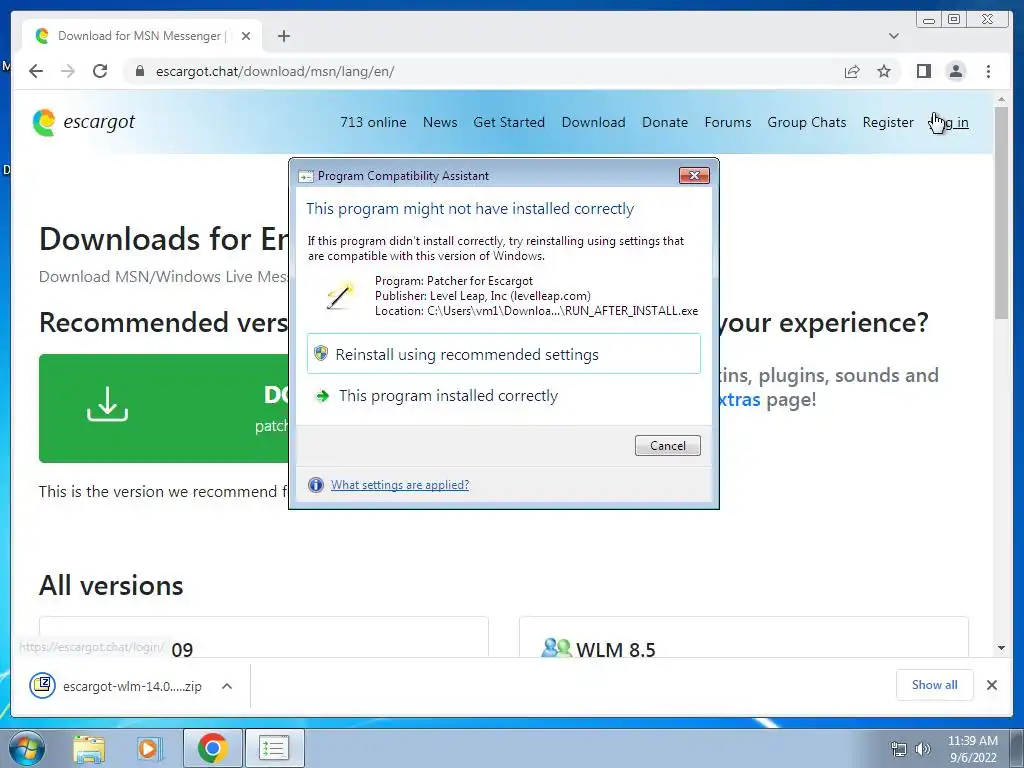The width and height of the screenshot is (1024, 768).
Task: Click the Register link
Action: pyautogui.click(x=888, y=122)
